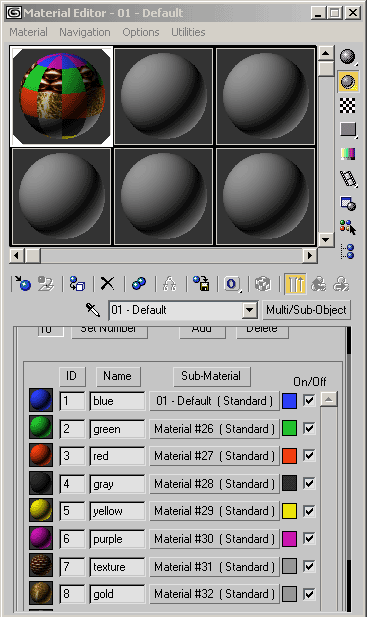
Task: Open the Utilities menu
Action: tap(188, 32)
